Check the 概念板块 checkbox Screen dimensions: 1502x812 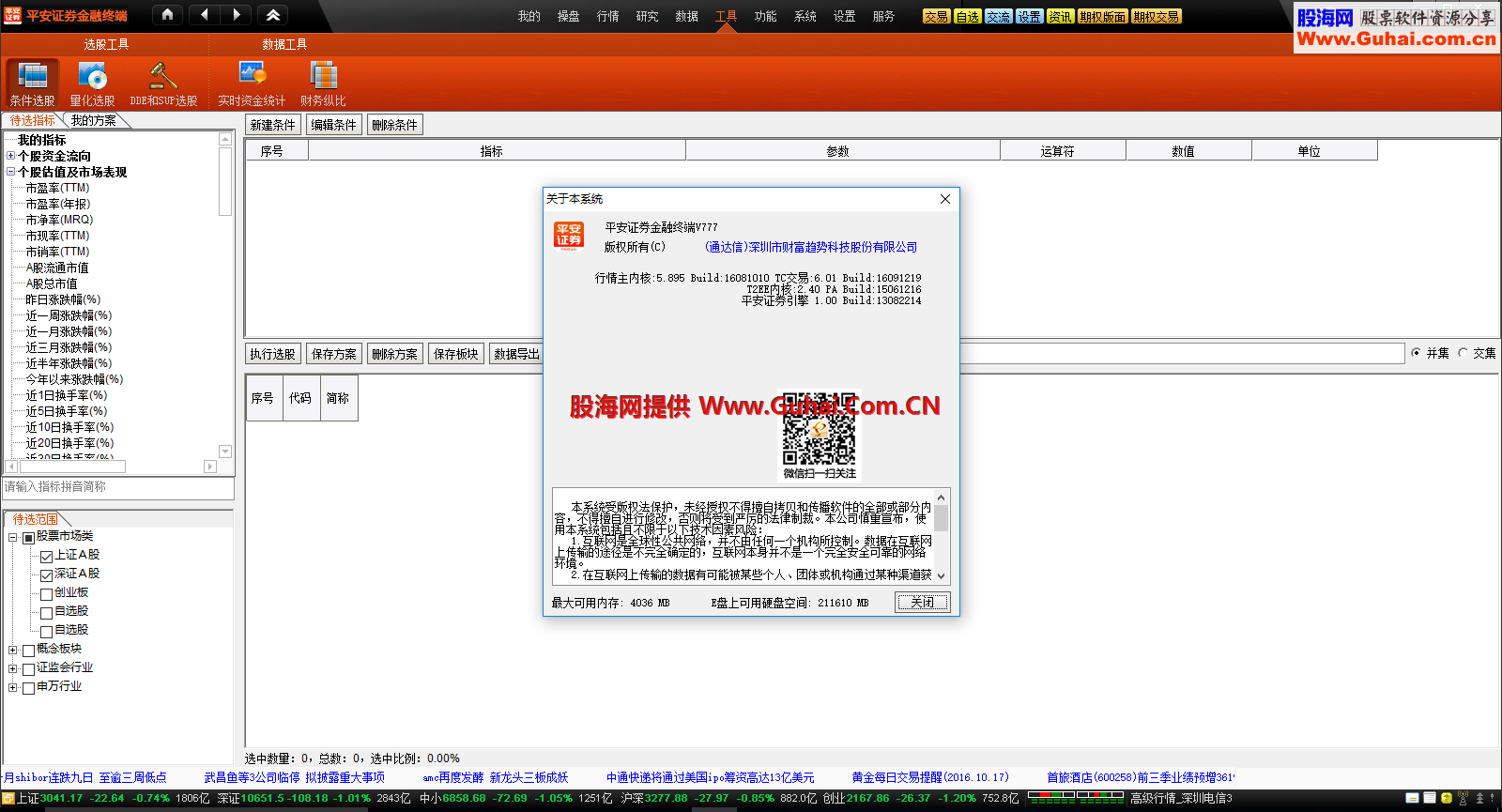28,651
